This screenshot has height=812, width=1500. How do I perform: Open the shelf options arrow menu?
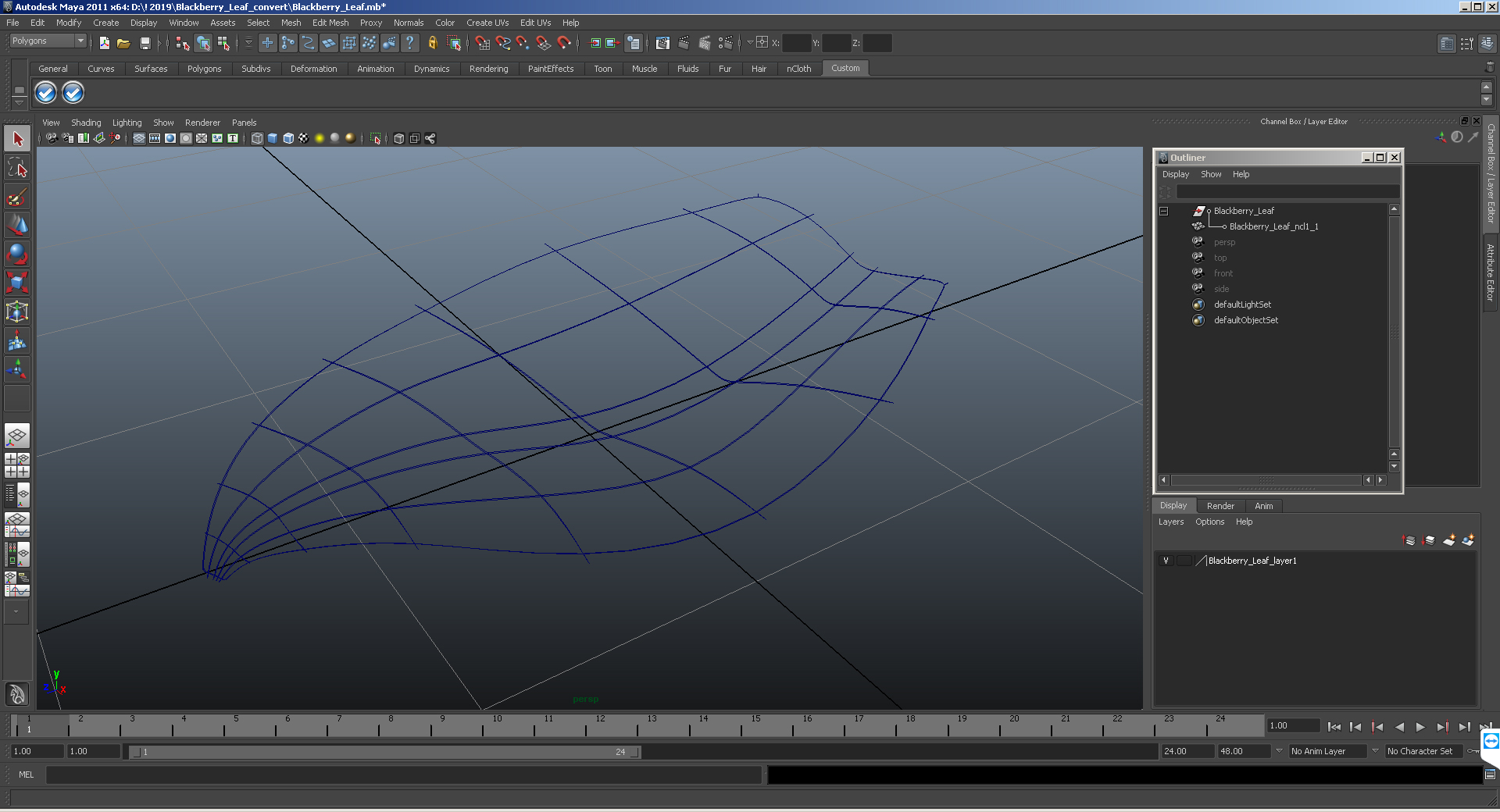tap(20, 103)
